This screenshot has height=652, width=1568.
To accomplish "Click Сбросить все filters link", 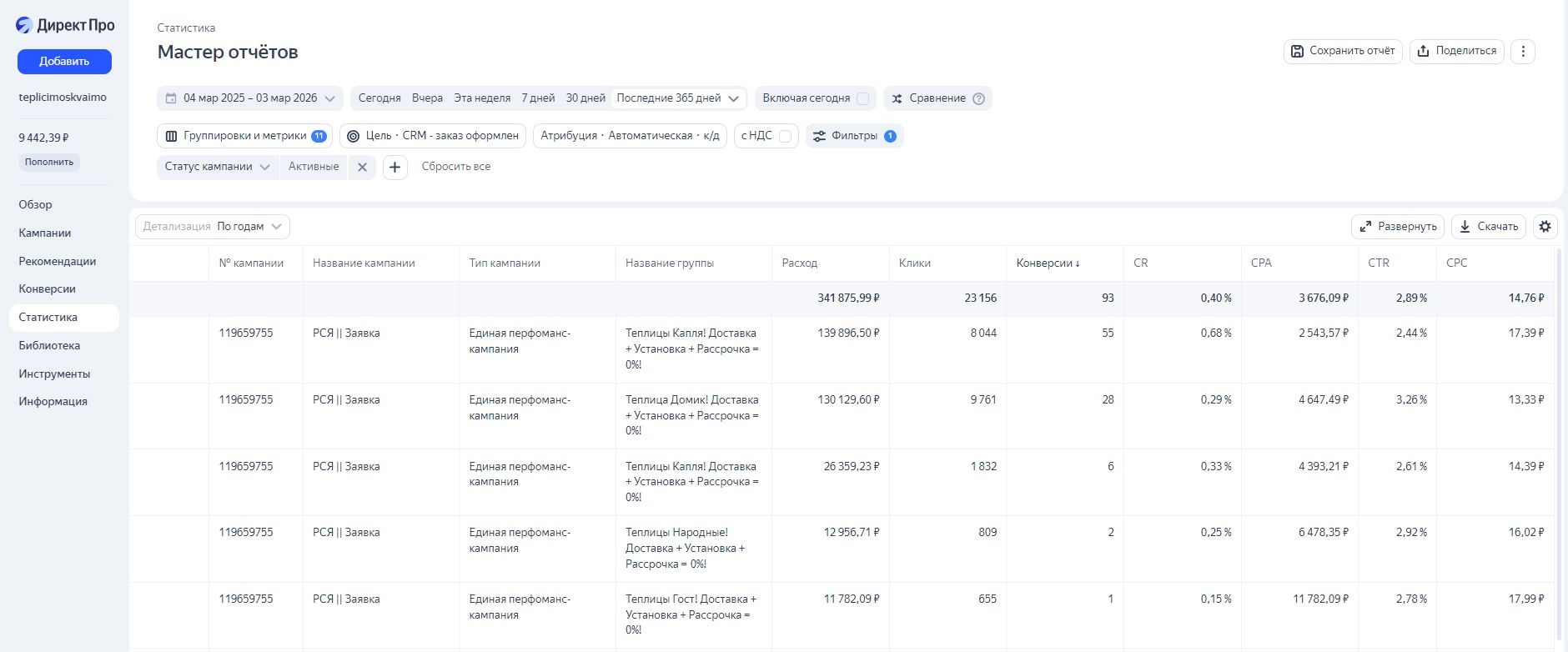I will tap(456, 167).
